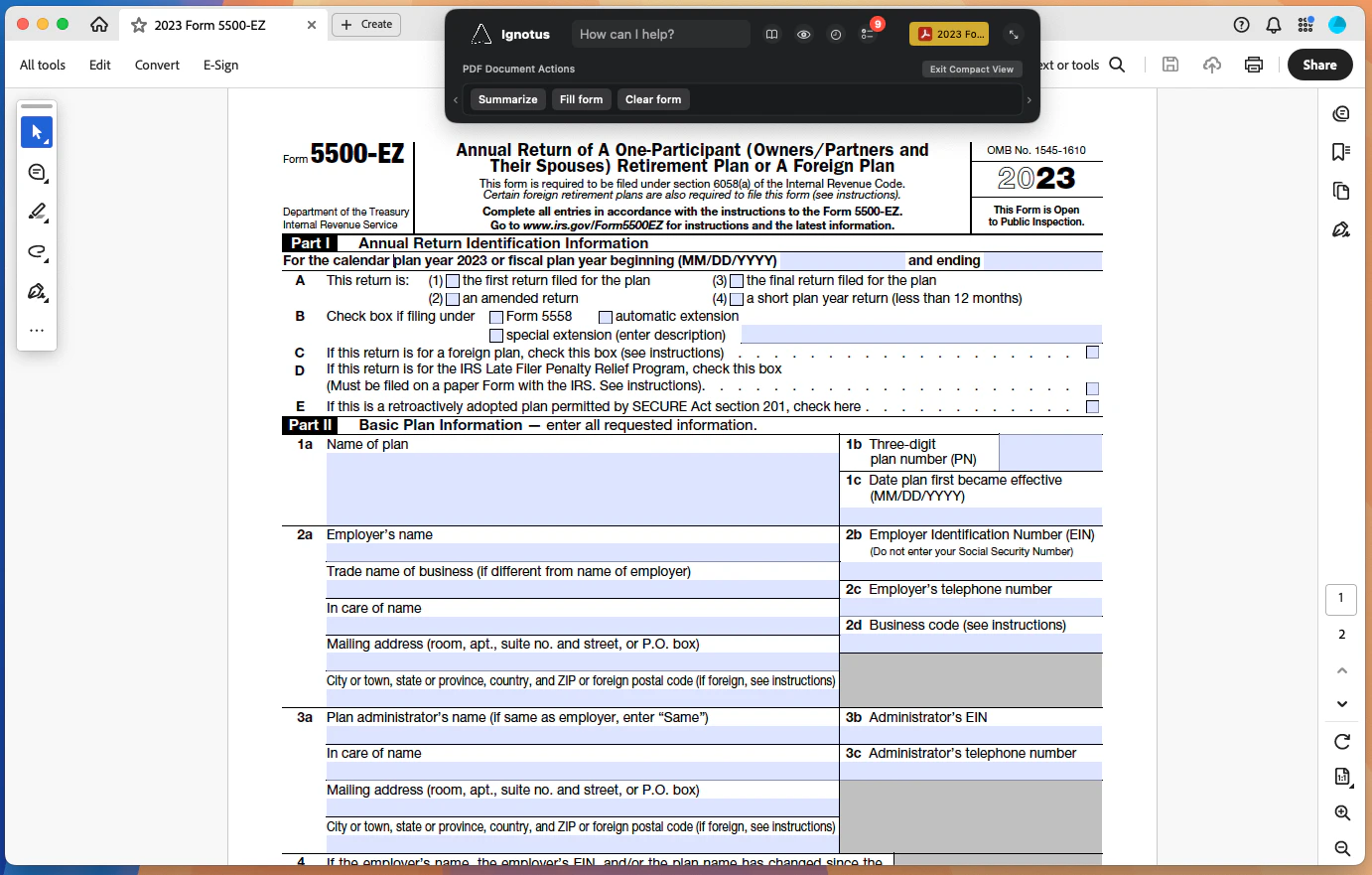The width and height of the screenshot is (1372, 875).
Task: Check 'the first return filed for the plan'
Action: pos(453,280)
